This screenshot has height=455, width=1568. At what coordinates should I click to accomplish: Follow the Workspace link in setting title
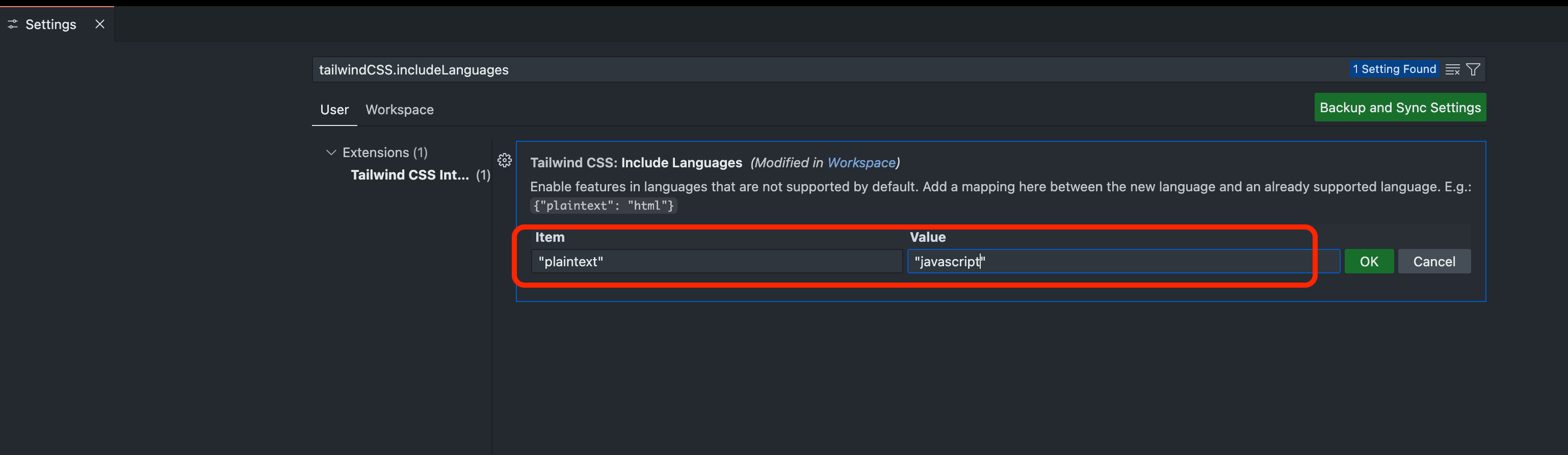pyautogui.click(x=860, y=163)
